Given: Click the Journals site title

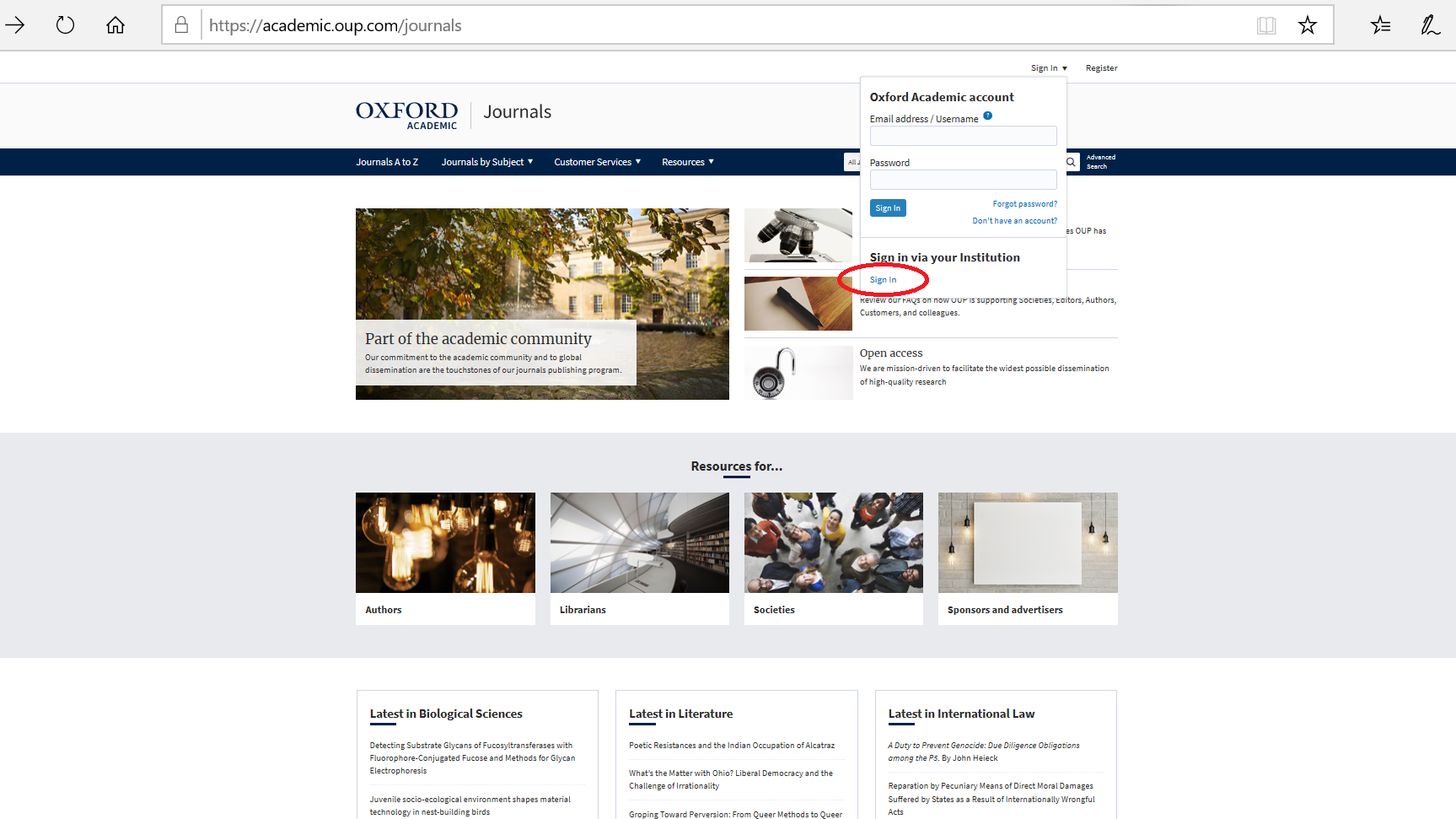Looking at the screenshot, I should 518,112.
